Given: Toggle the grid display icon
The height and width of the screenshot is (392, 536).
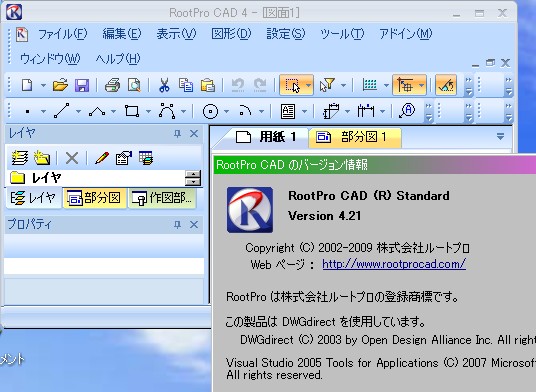Looking at the screenshot, I should coord(370,84).
